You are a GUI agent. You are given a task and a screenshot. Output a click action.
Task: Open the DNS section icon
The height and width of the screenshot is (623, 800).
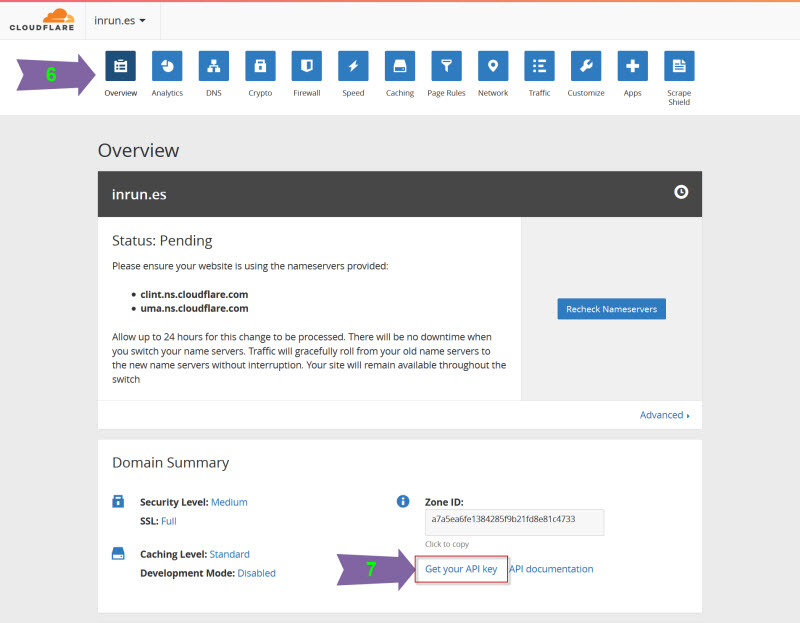(214, 66)
